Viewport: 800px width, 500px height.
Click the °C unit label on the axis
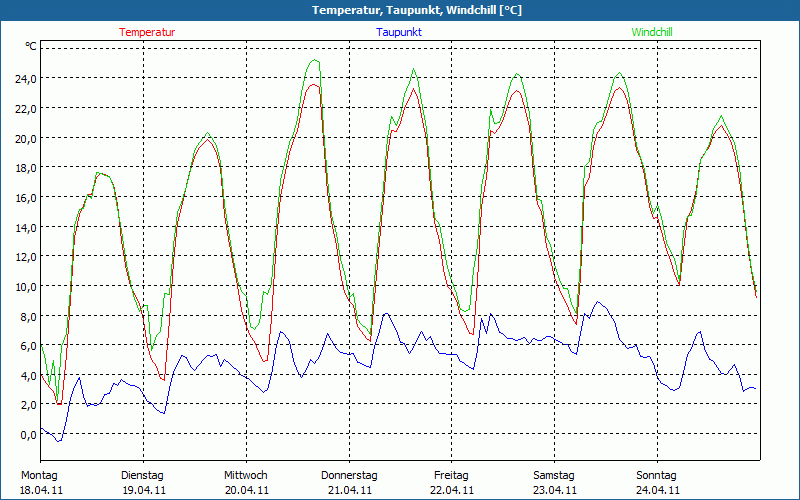coord(31,46)
